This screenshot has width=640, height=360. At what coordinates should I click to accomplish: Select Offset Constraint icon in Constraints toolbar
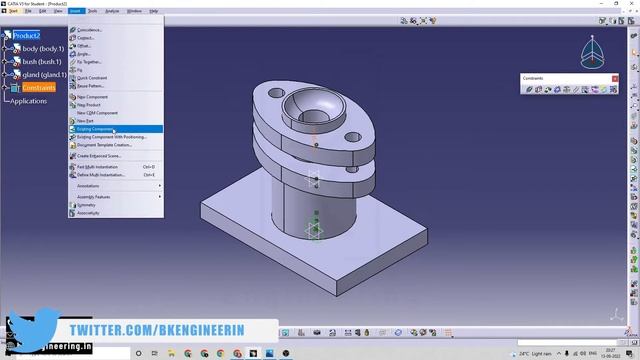(548, 89)
